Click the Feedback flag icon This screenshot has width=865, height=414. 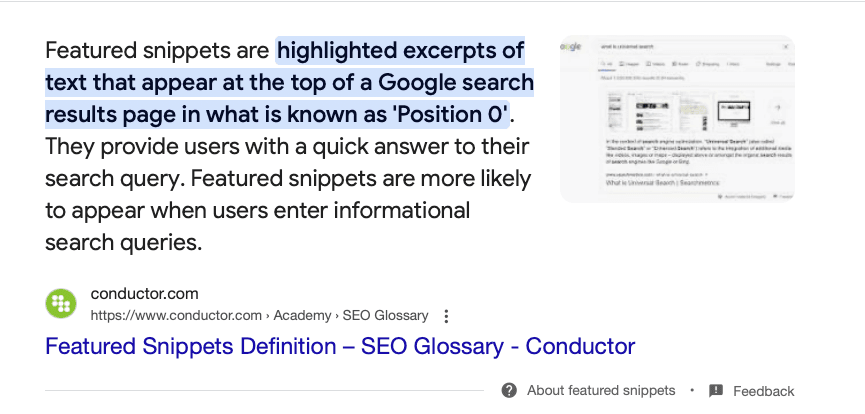pos(716,390)
